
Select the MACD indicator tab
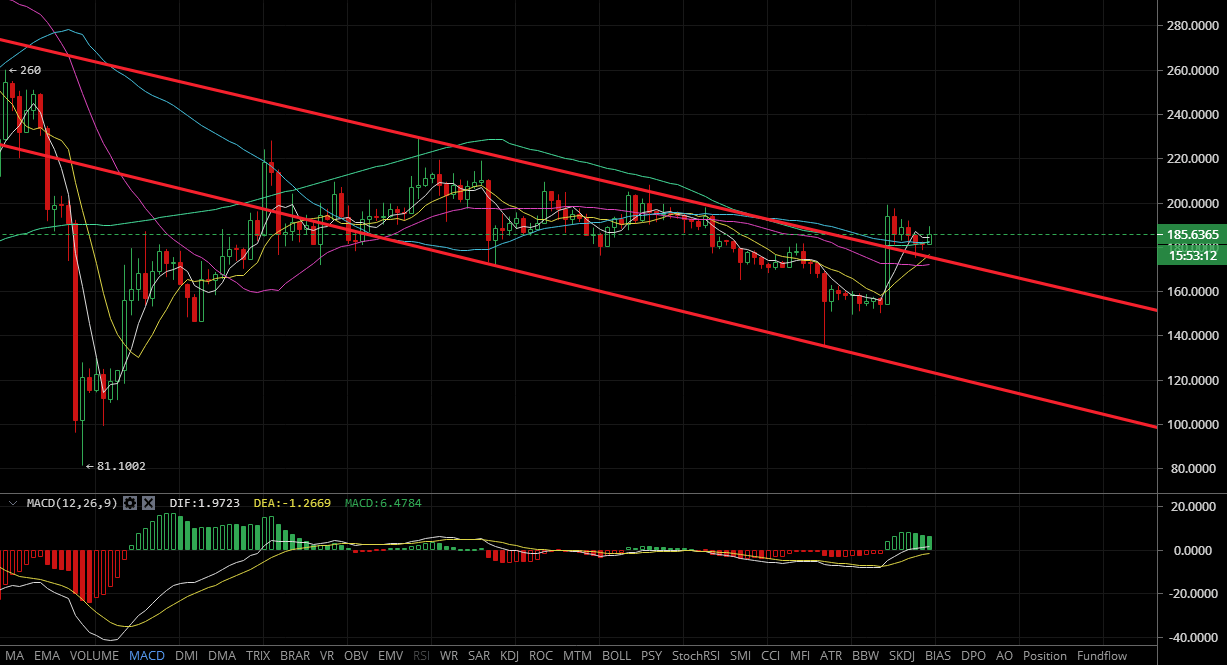tap(147, 656)
